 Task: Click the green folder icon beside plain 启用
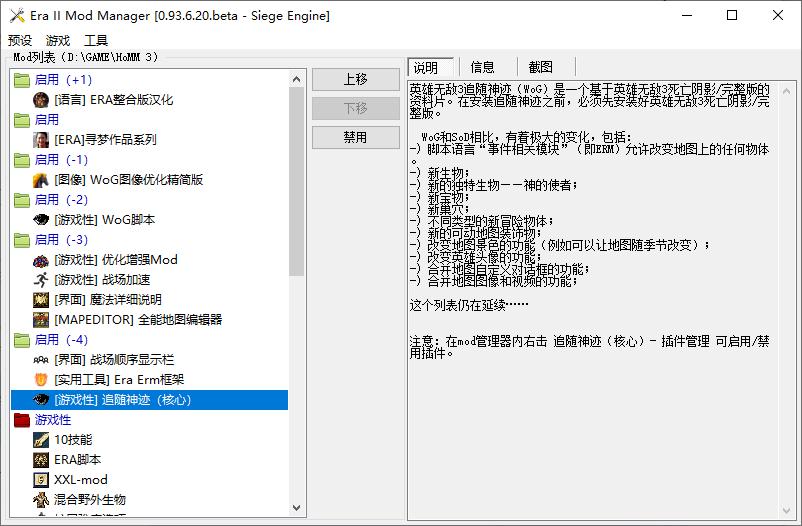coord(21,120)
